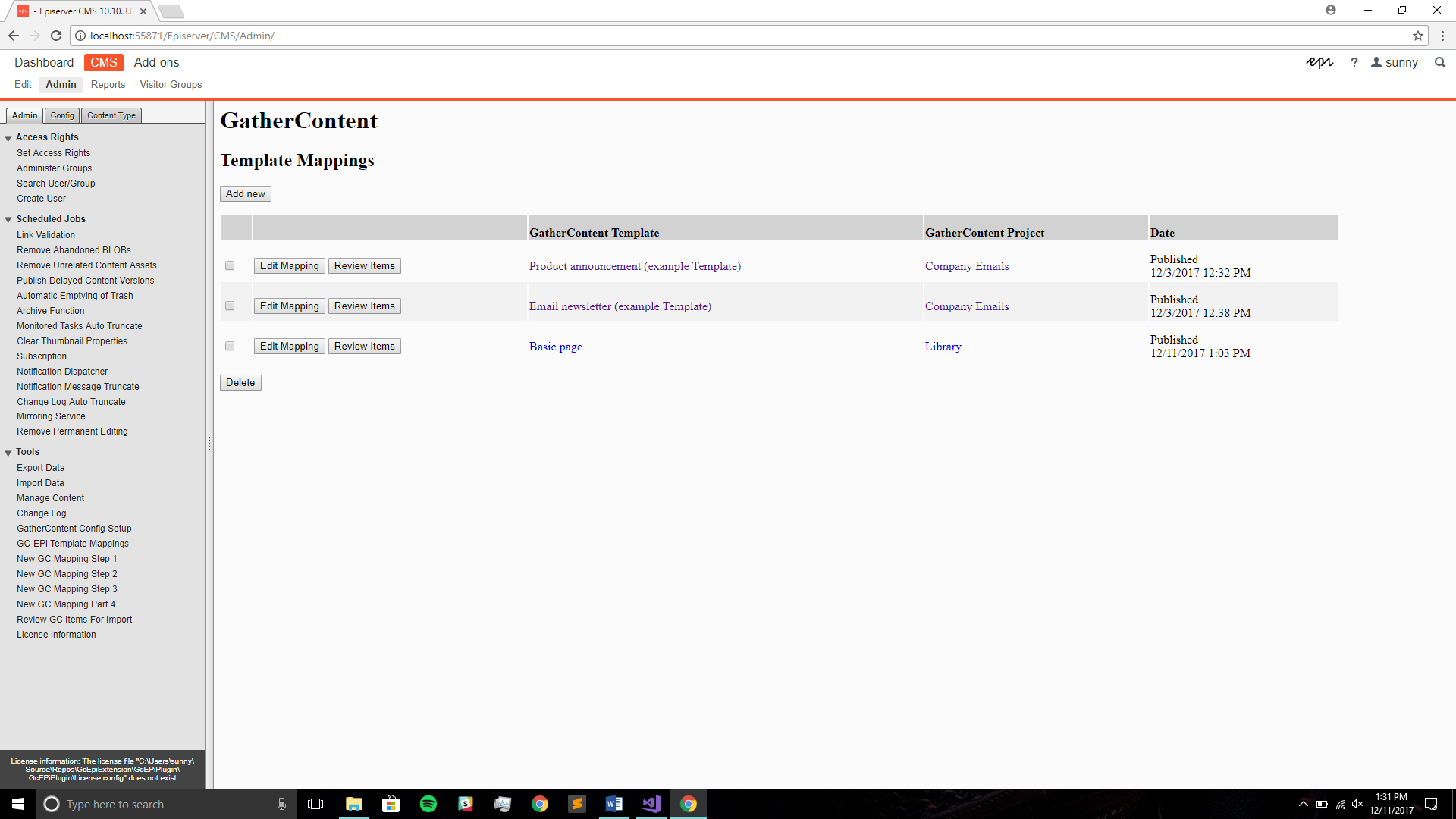This screenshot has width=1456, height=819.
Task: Reload the page with refresh icon
Action: 56,36
